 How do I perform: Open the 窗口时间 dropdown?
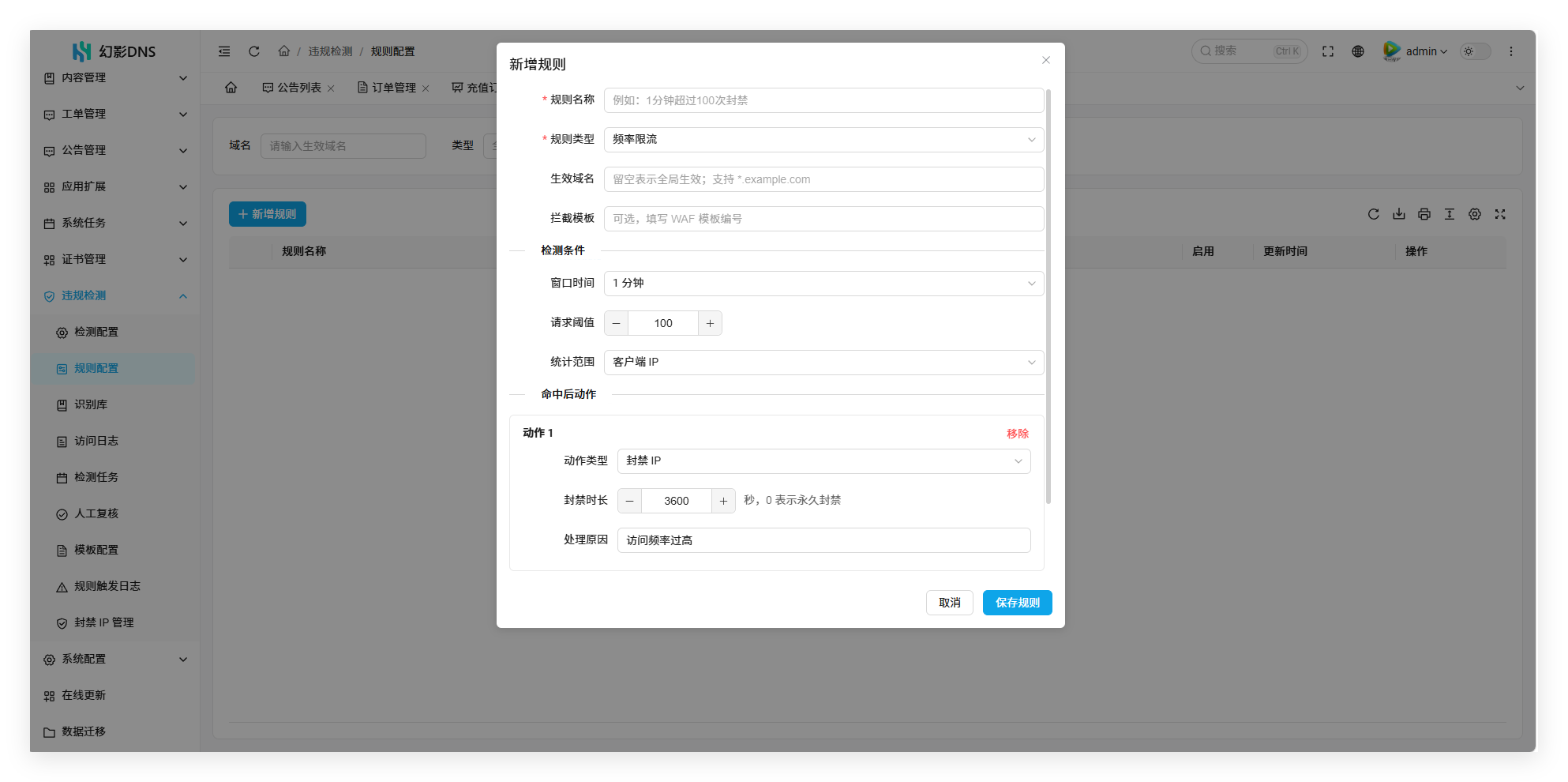pos(823,284)
